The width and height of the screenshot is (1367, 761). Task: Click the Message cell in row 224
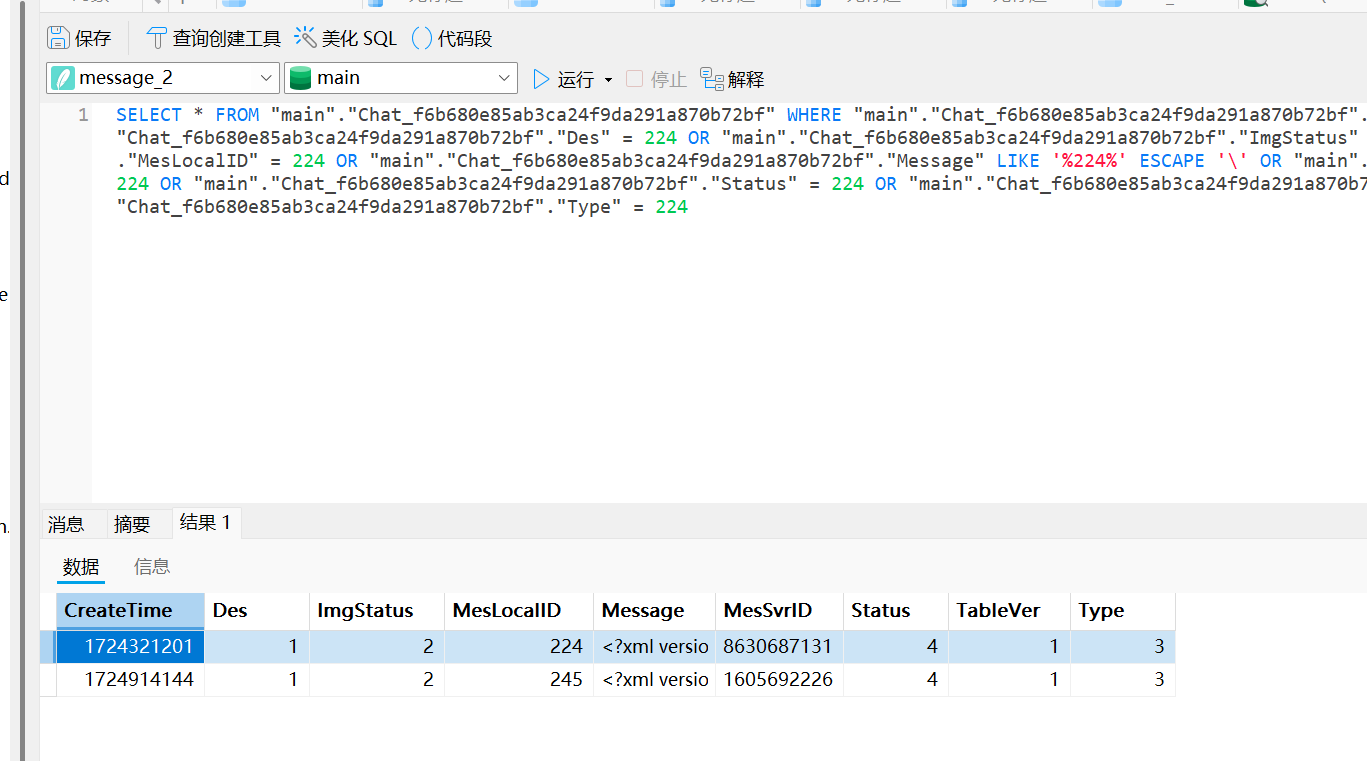654,647
